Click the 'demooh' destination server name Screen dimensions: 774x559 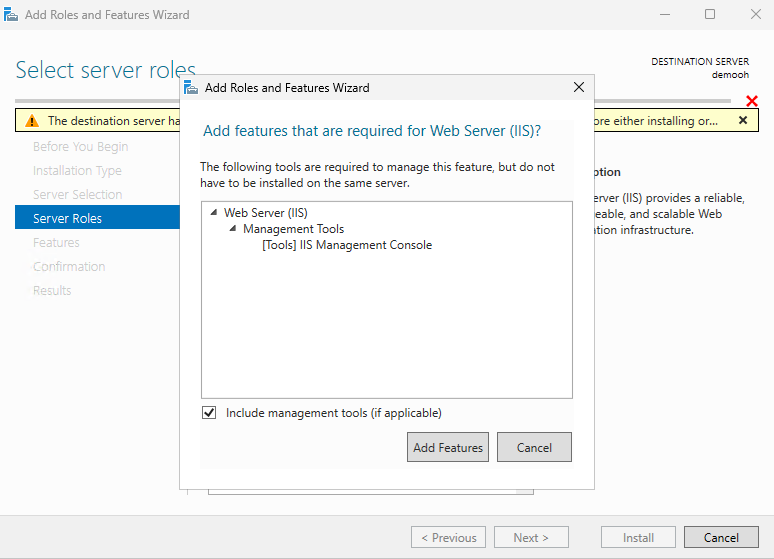(x=730, y=75)
